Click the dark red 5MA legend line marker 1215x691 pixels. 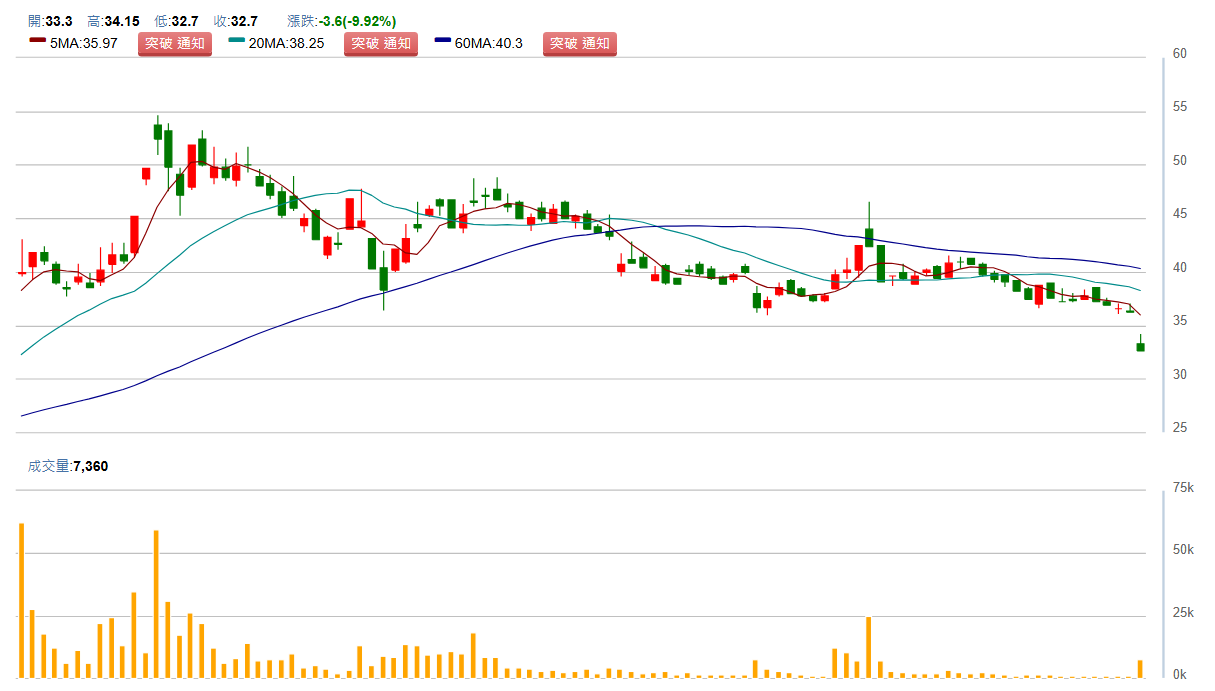[x=38, y=40]
